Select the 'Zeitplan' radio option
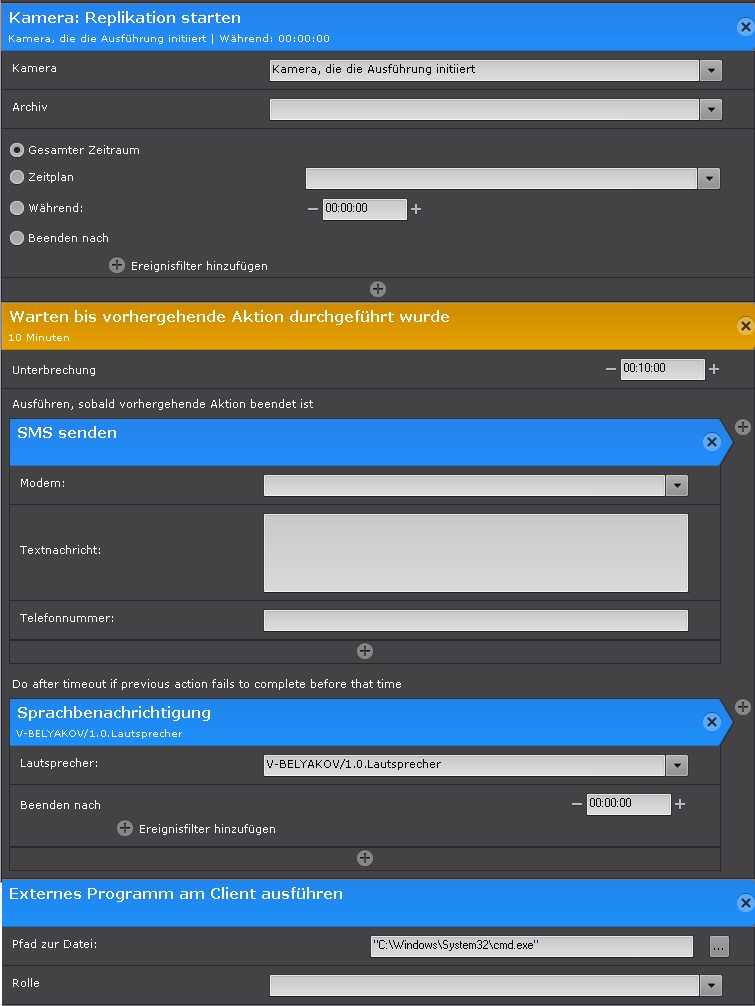 (x=17, y=177)
